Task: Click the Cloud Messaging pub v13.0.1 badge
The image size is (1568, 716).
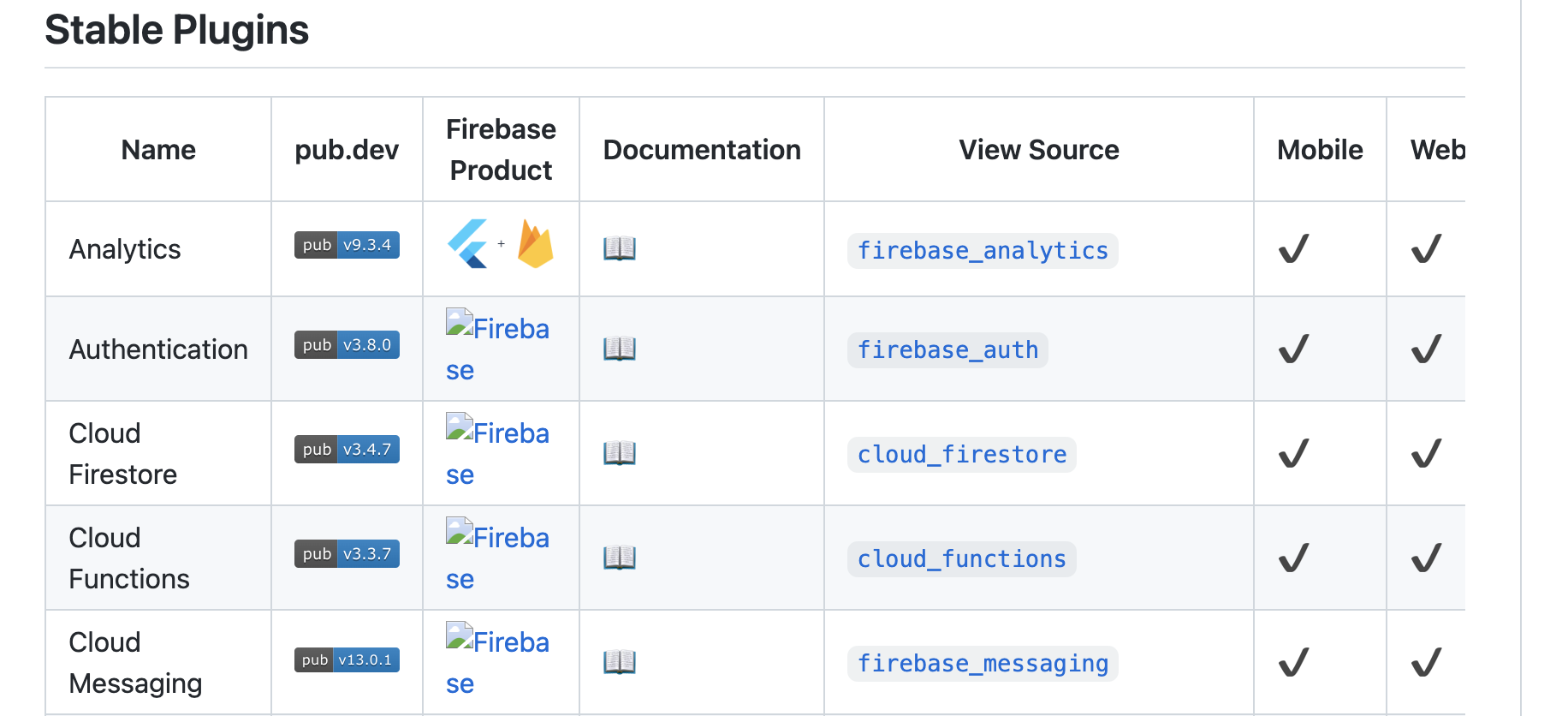Action: (x=347, y=659)
